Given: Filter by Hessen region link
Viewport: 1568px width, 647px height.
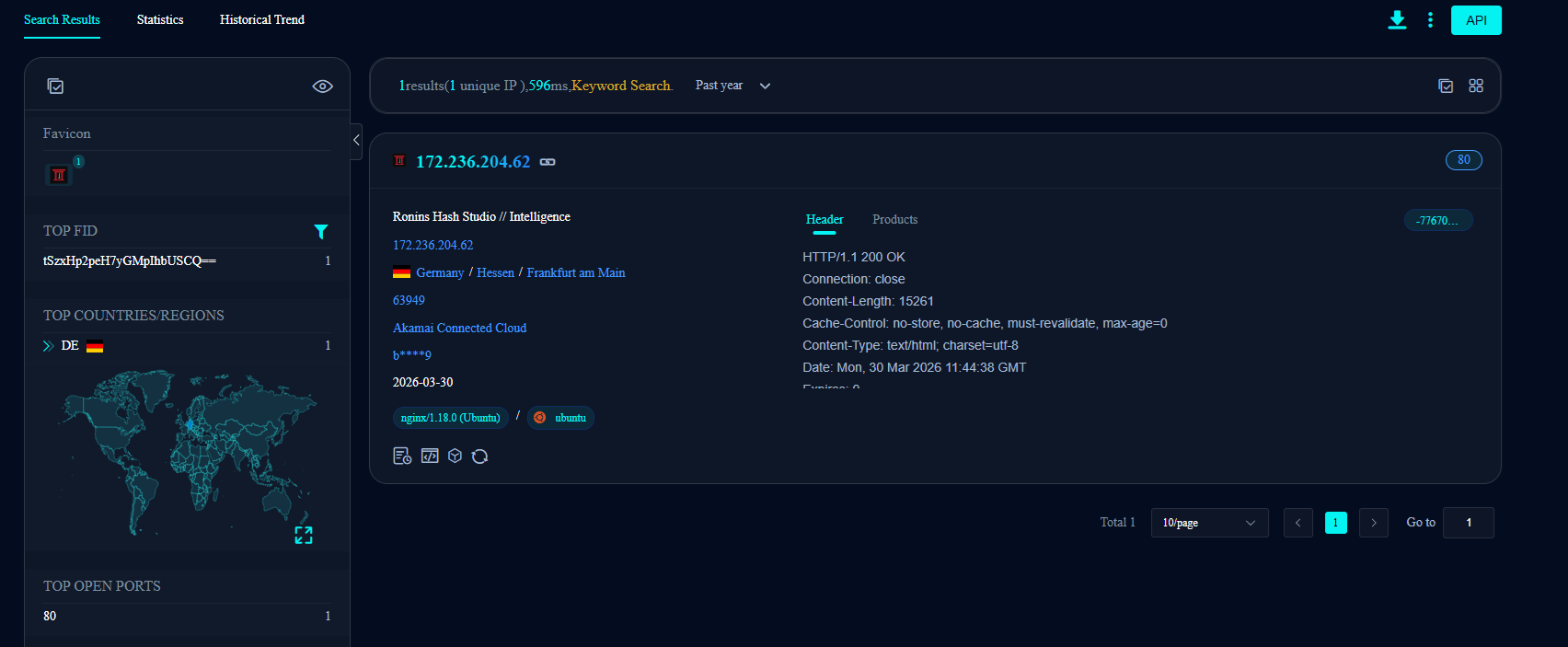Looking at the screenshot, I should [495, 272].
